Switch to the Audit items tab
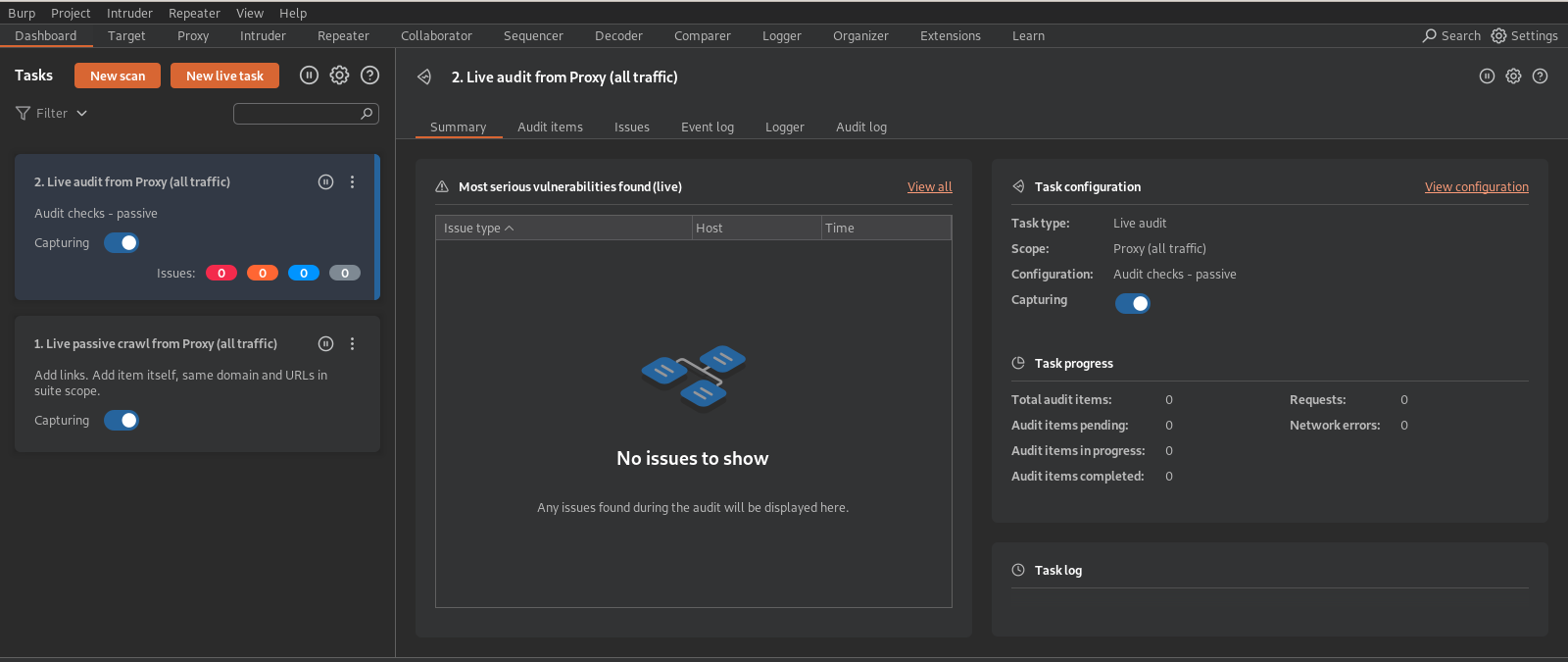Viewport: 1568px width, 662px height. [550, 127]
